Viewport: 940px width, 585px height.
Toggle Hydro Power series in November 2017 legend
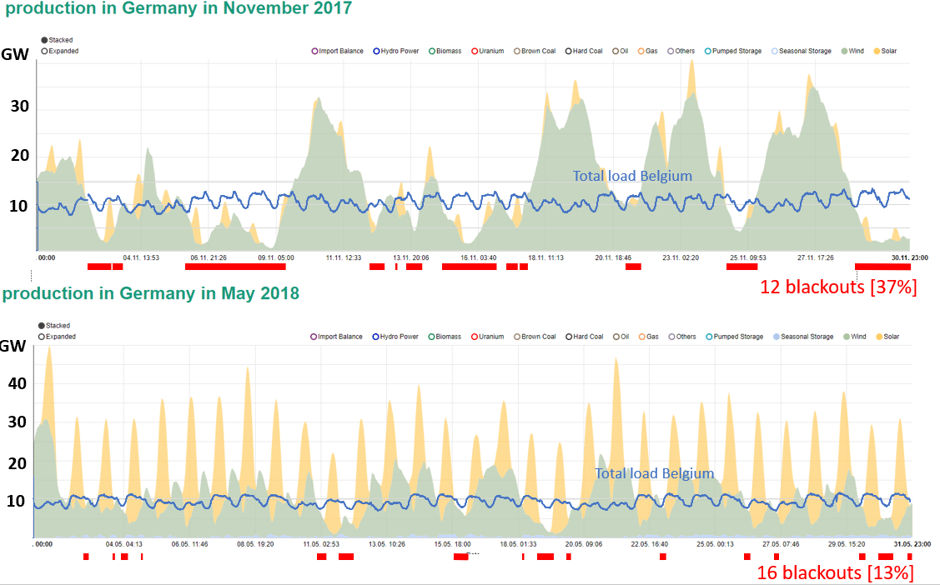[x=396, y=51]
